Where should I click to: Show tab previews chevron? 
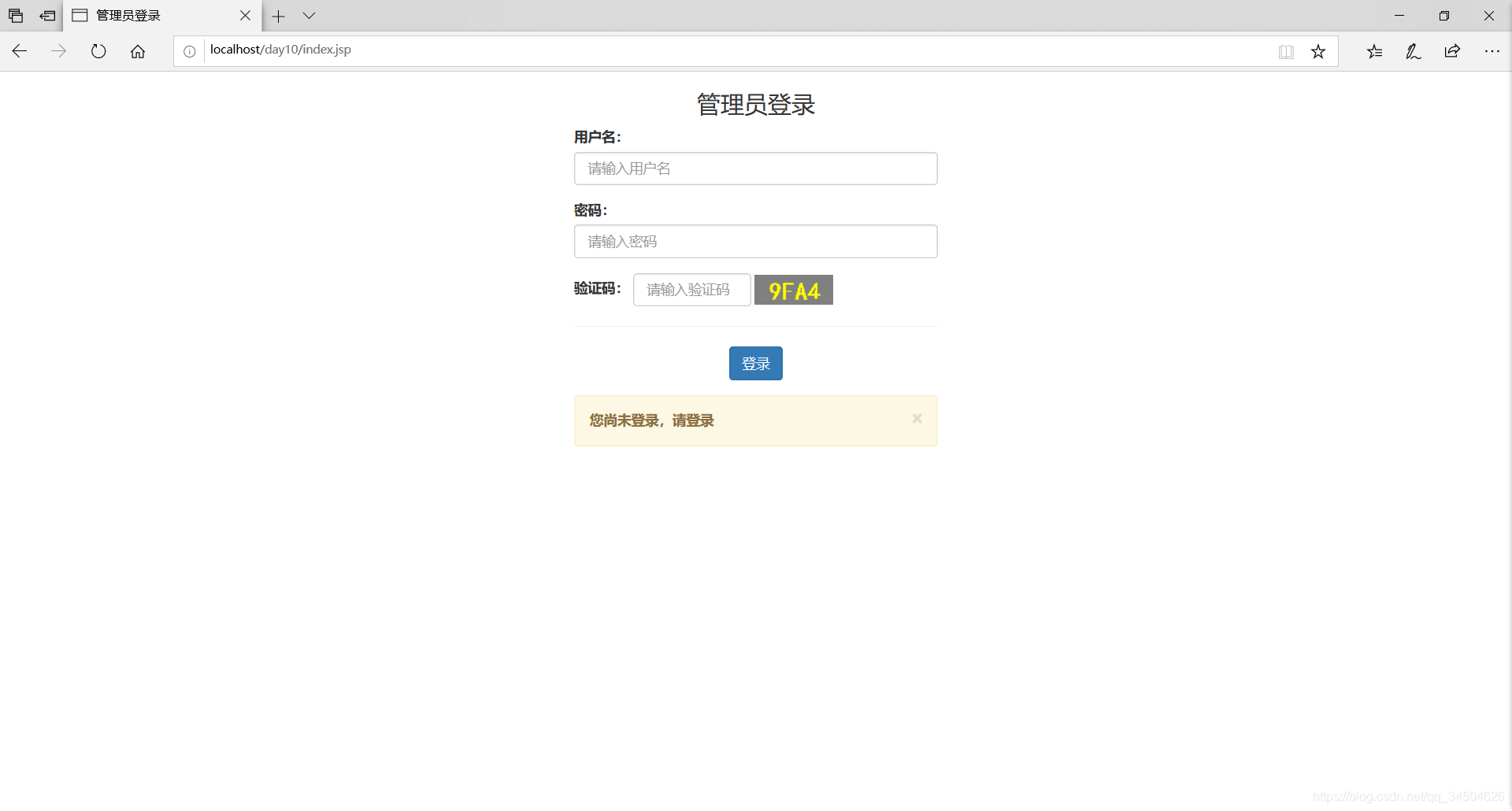309,16
